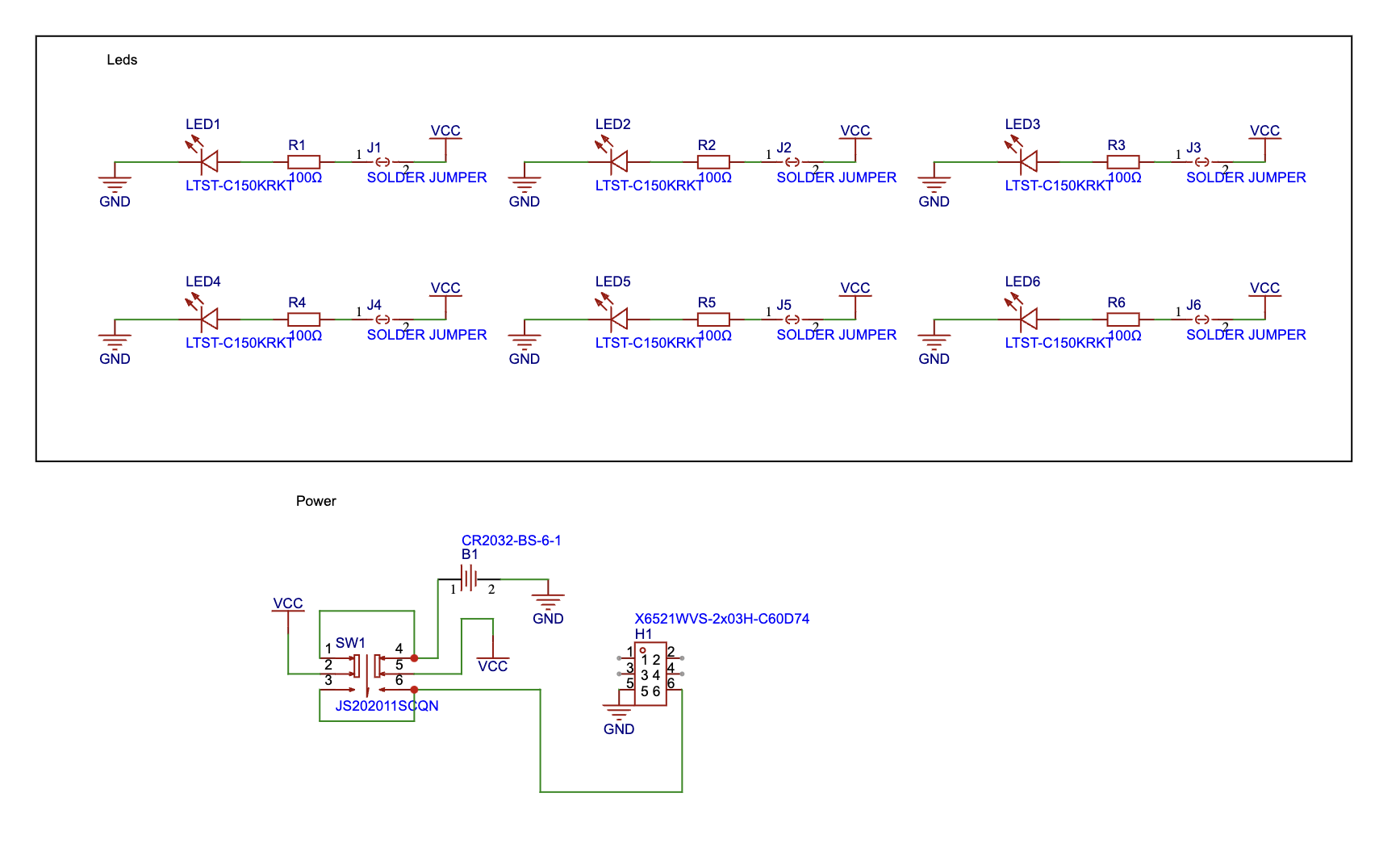This screenshot has height=843, width=1400.
Task: Select pin 6 of switch SW1
Action: (x=398, y=690)
